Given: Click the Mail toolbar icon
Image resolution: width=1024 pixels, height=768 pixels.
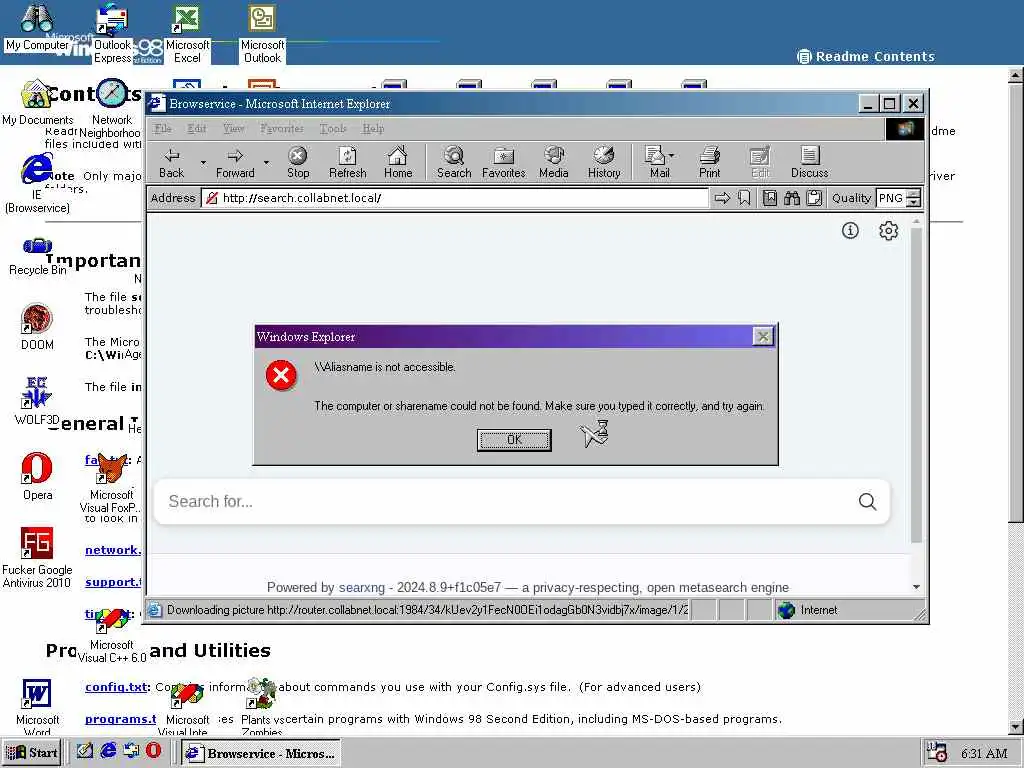Looking at the screenshot, I should point(656,162).
